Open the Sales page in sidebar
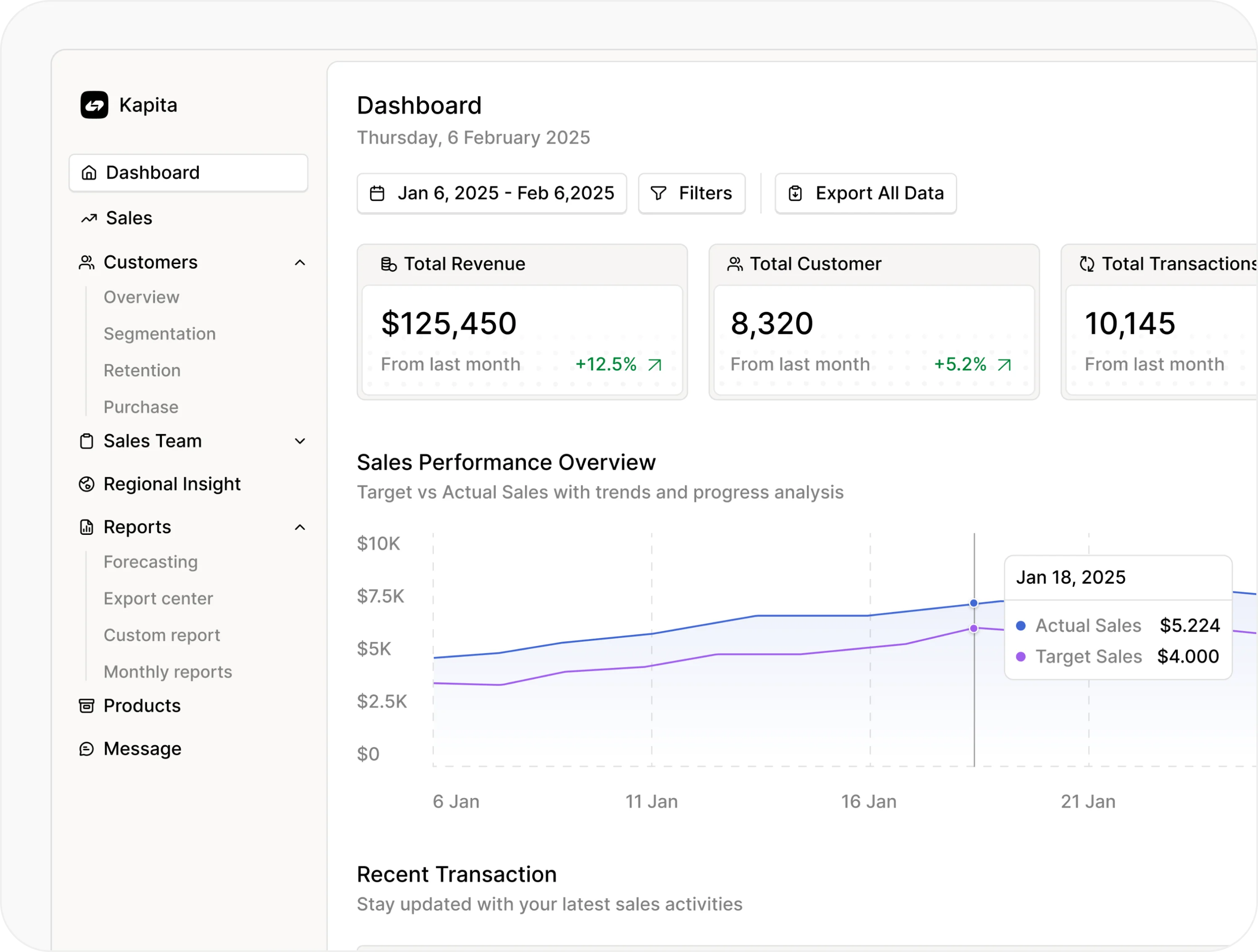This screenshot has width=1258, height=952. pyautogui.click(x=129, y=218)
